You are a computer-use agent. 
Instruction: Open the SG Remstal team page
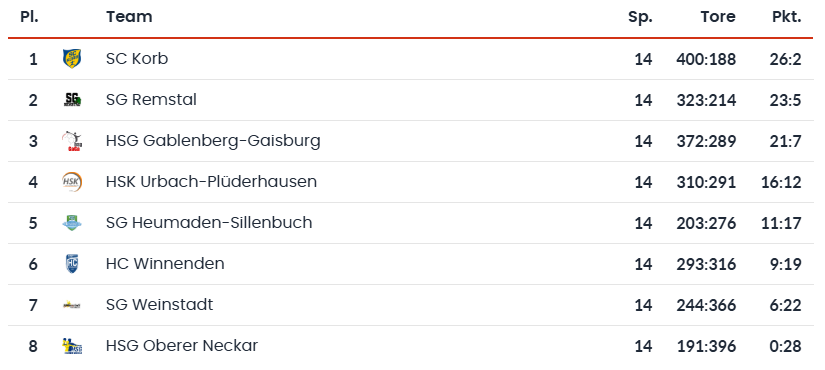[x=151, y=99]
